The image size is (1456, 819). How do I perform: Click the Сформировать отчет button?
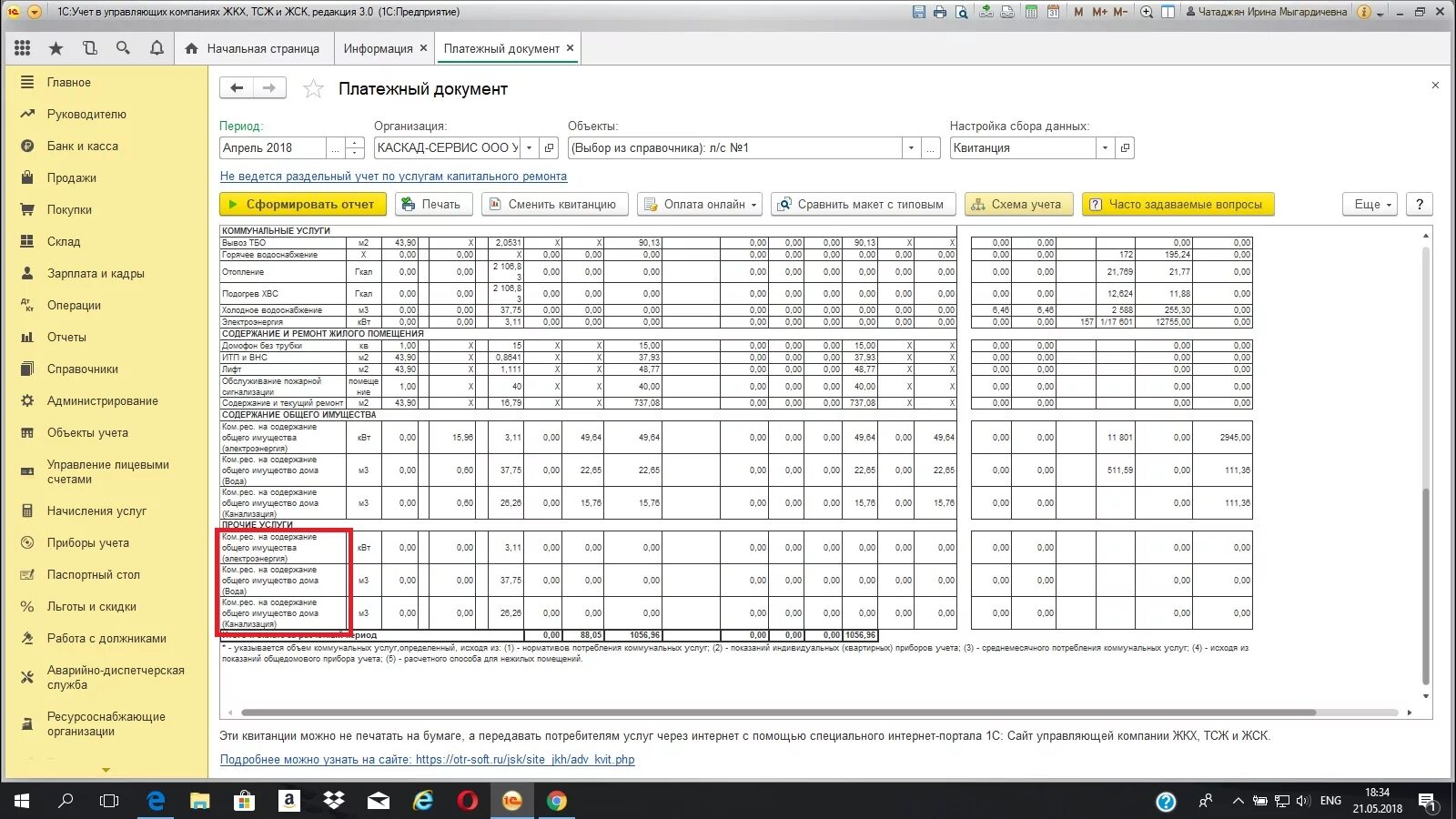pos(302,204)
